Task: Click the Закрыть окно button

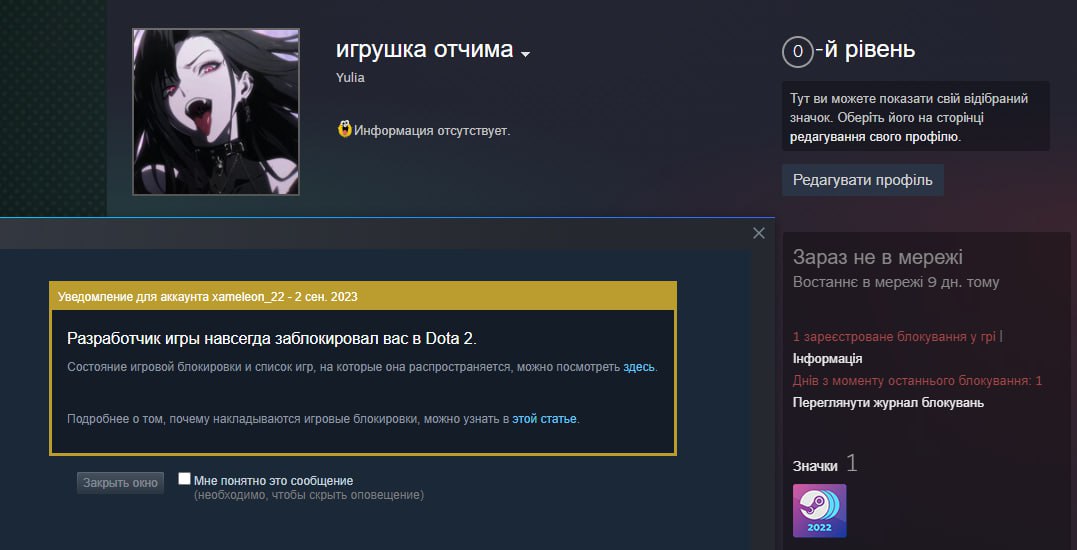Action: point(120,483)
